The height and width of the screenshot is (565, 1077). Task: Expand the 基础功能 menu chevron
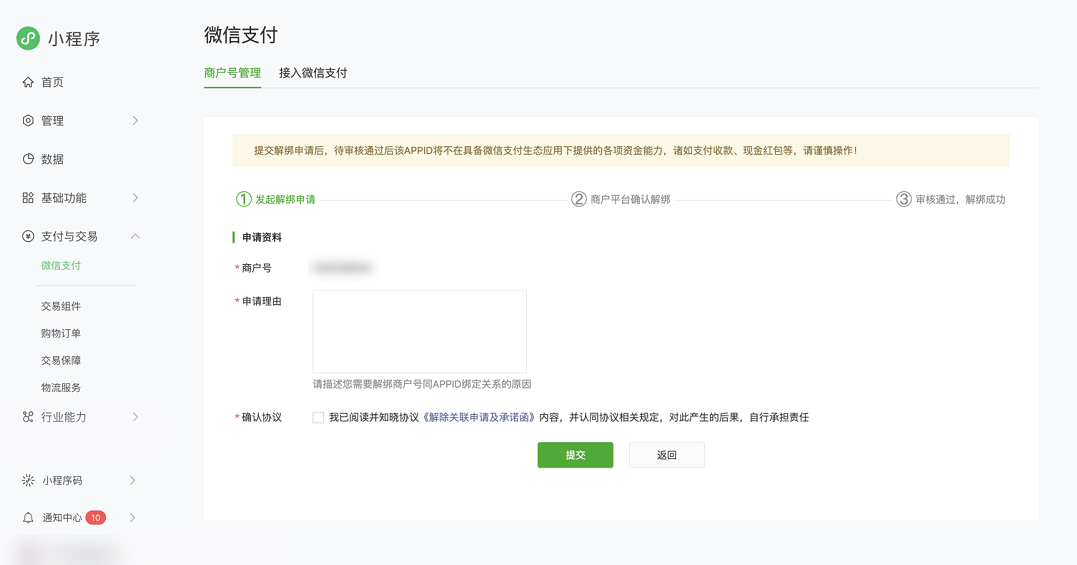135,198
